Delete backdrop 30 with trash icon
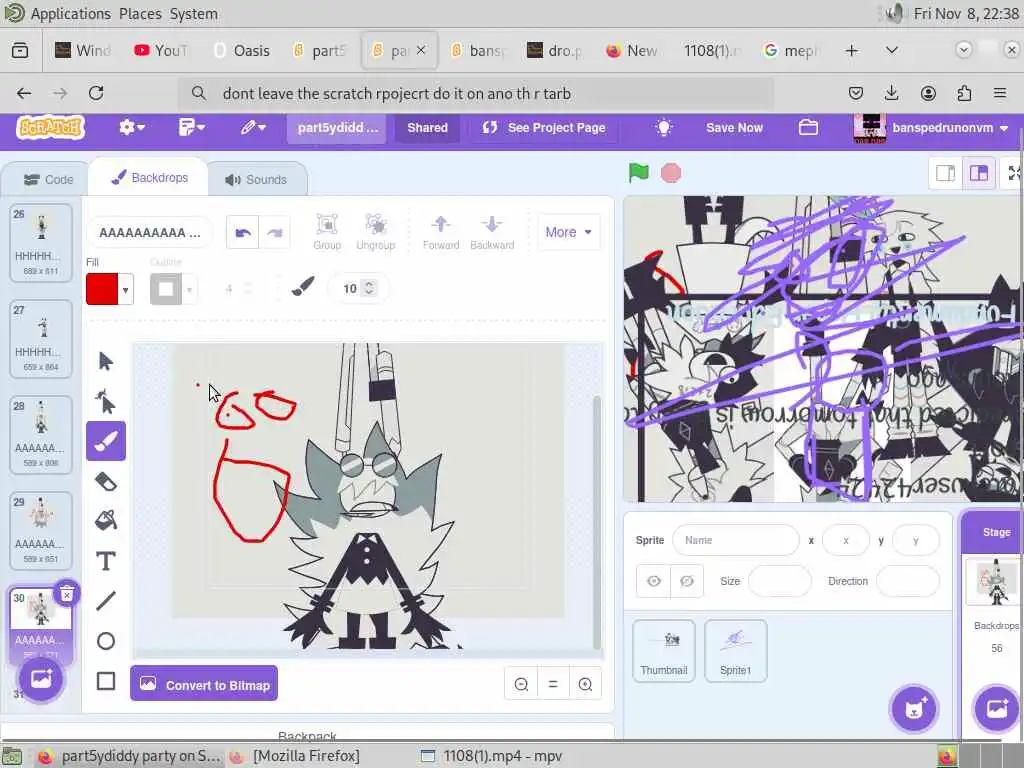Viewport: 1024px width, 768px height. [x=67, y=594]
